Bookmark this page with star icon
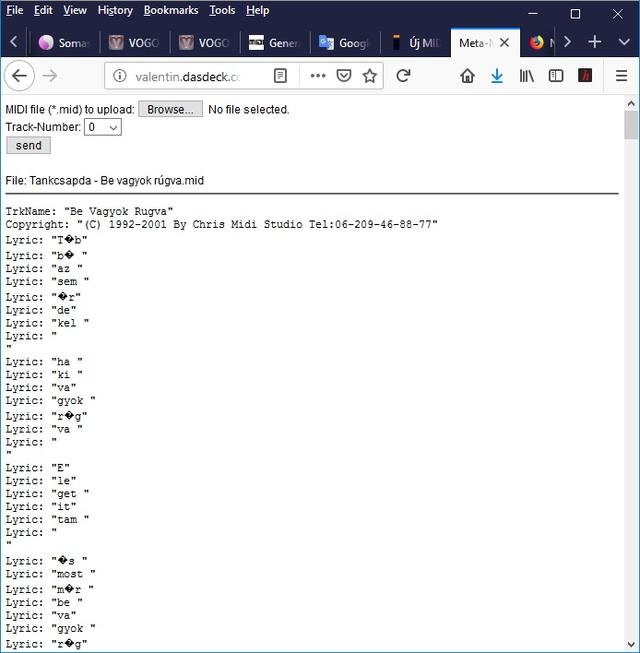Image resolution: width=640 pixels, height=653 pixels. pos(370,76)
